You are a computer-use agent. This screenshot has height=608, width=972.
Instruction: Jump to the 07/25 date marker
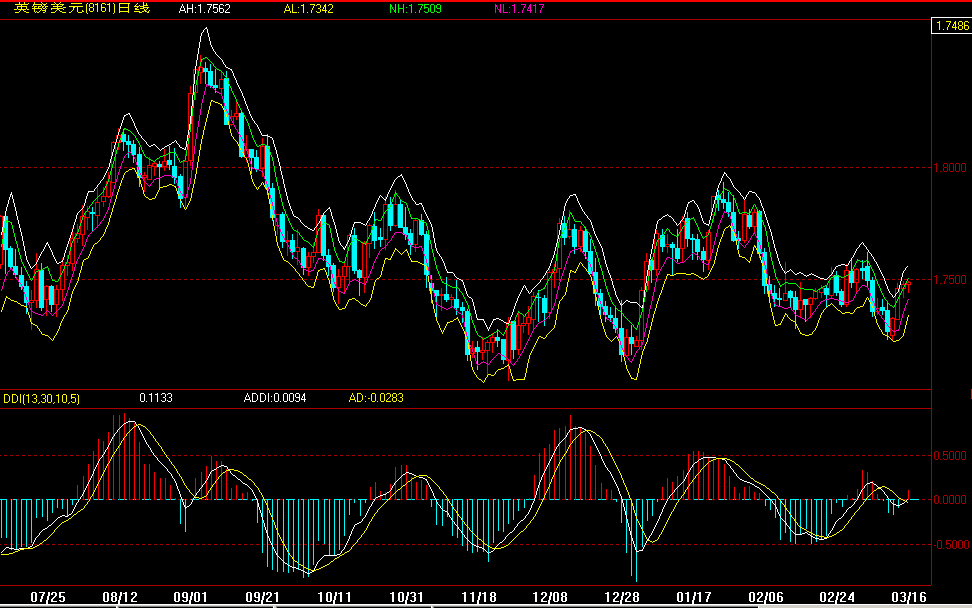47,597
